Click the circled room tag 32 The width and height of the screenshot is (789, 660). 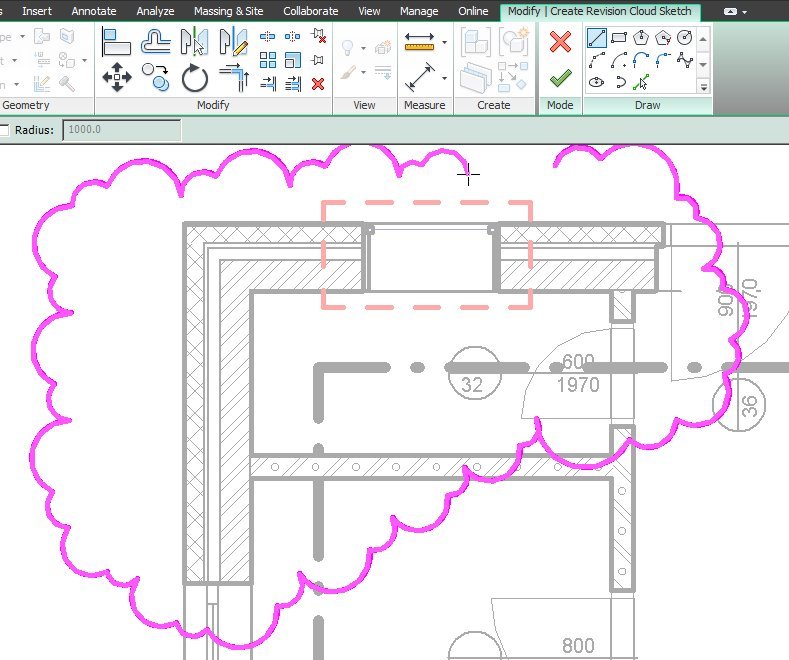(474, 373)
